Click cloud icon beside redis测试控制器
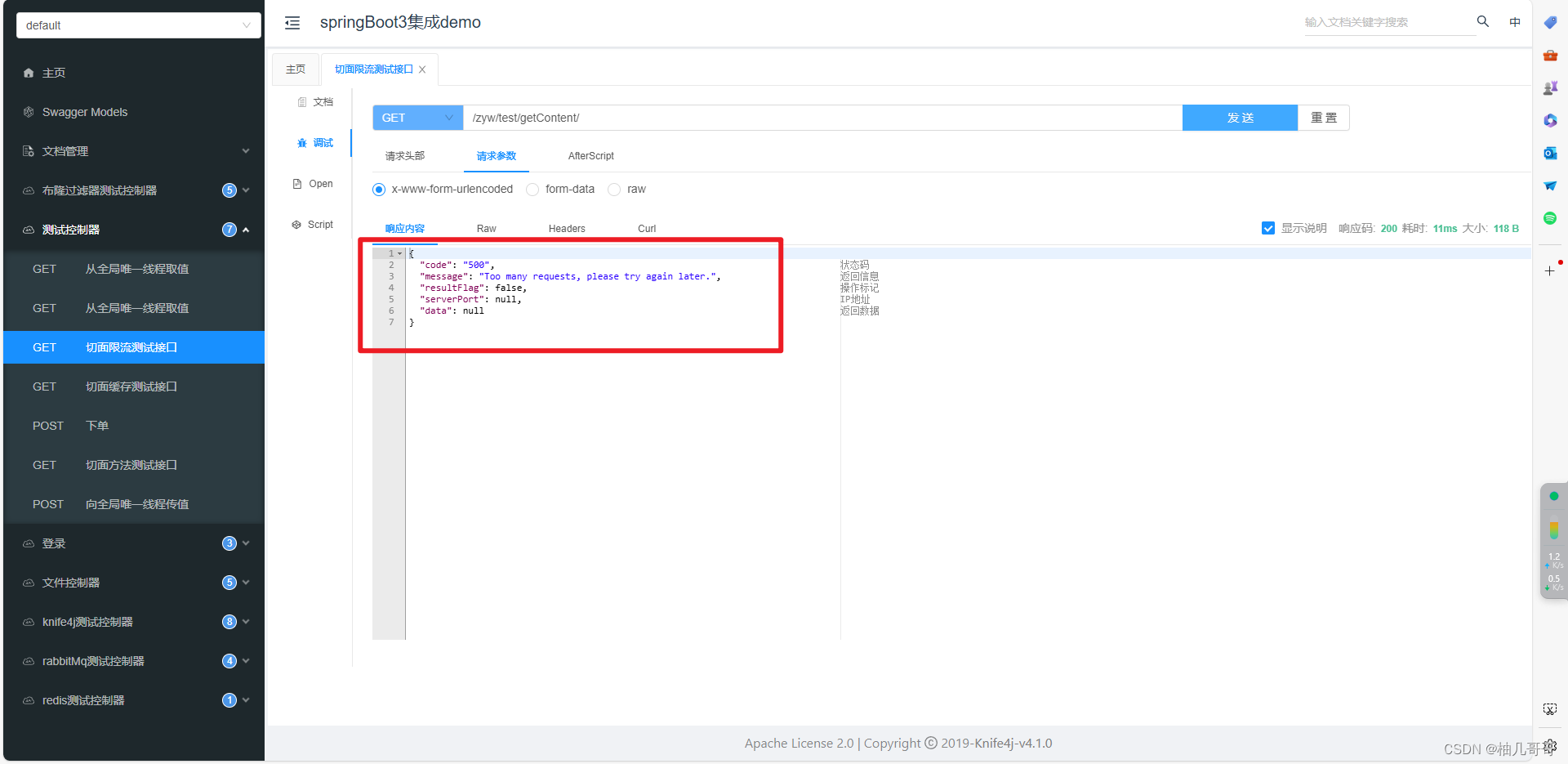Image resolution: width=1568 pixels, height=764 pixels. tap(29, 700)
